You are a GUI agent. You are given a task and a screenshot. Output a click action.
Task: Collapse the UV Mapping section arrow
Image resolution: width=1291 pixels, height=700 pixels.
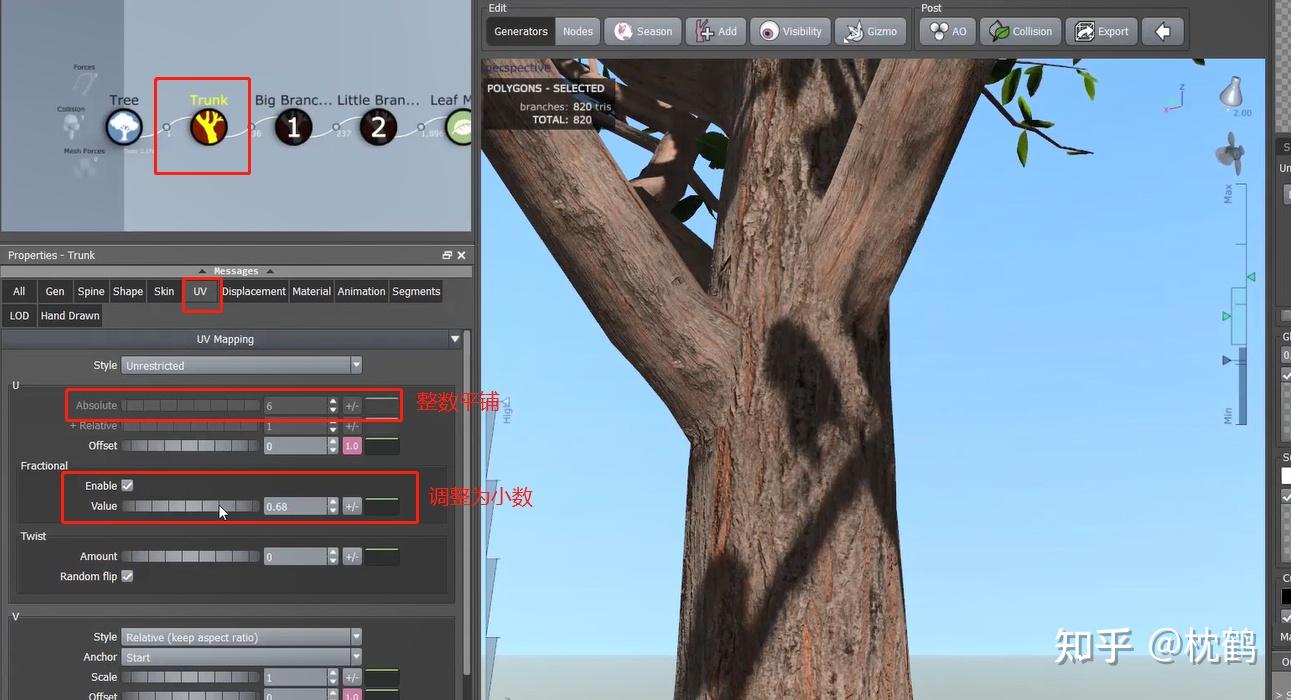pos(456,339)
